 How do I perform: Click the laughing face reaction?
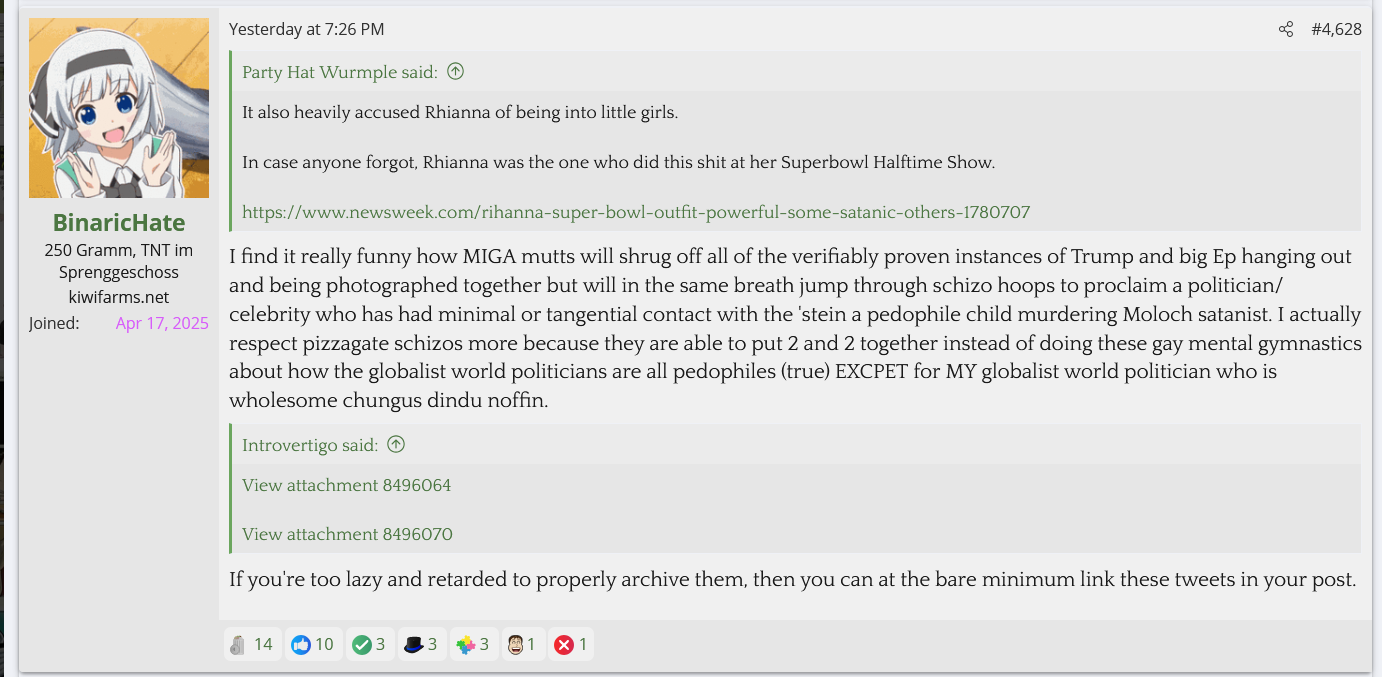(x=516, y=645)
